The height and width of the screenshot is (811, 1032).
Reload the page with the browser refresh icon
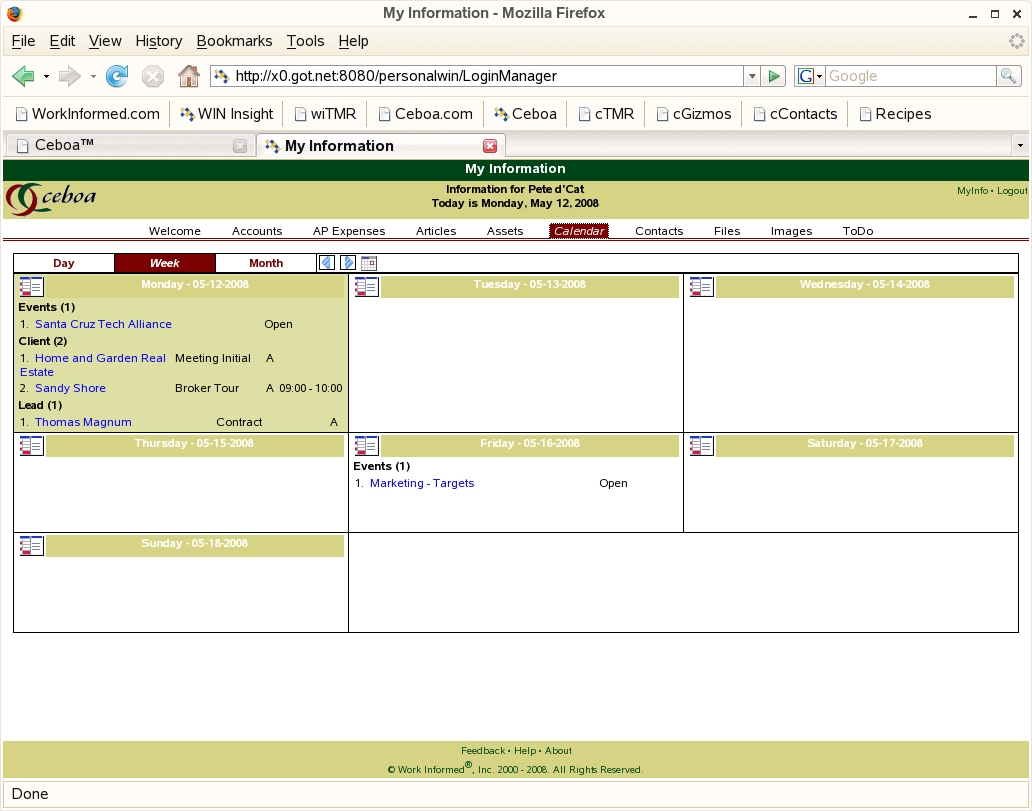pyautogui.click(x=117, y=76)
